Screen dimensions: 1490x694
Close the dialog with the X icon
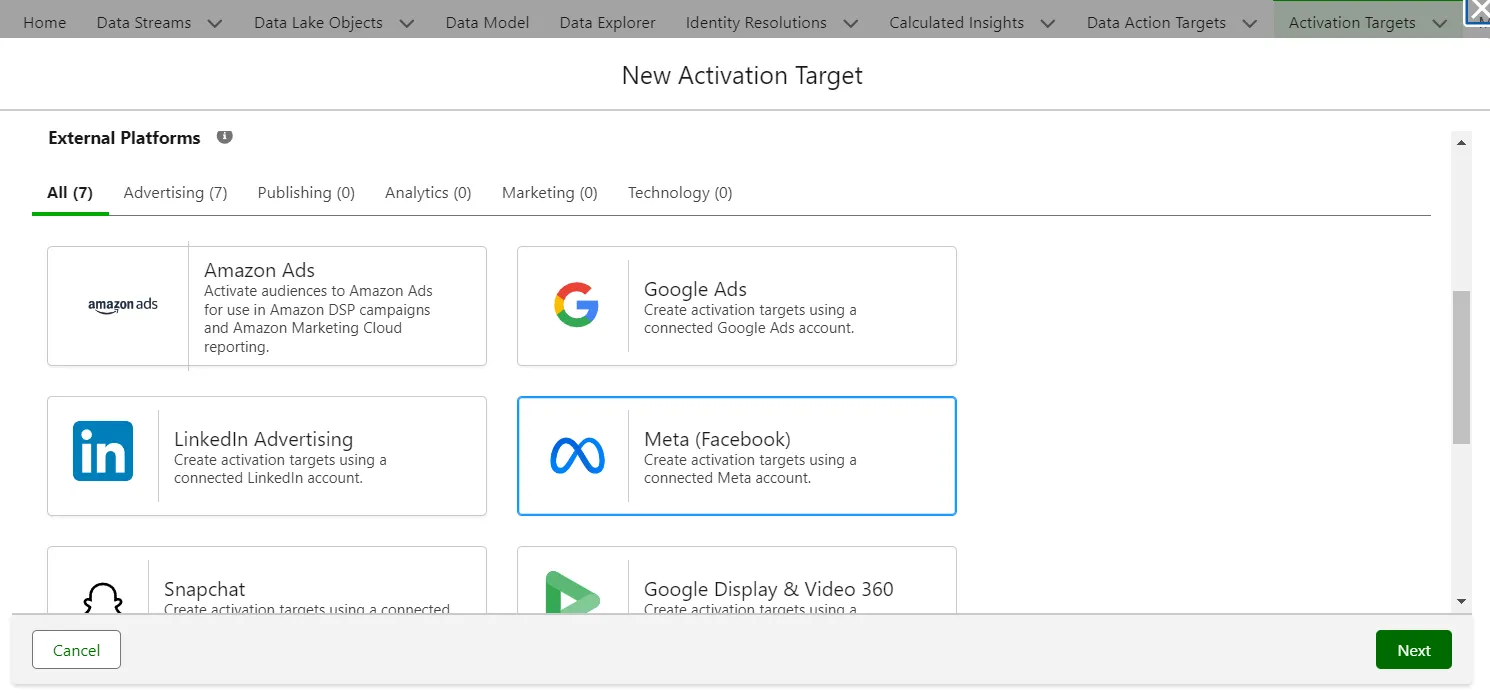(1478, 11)
